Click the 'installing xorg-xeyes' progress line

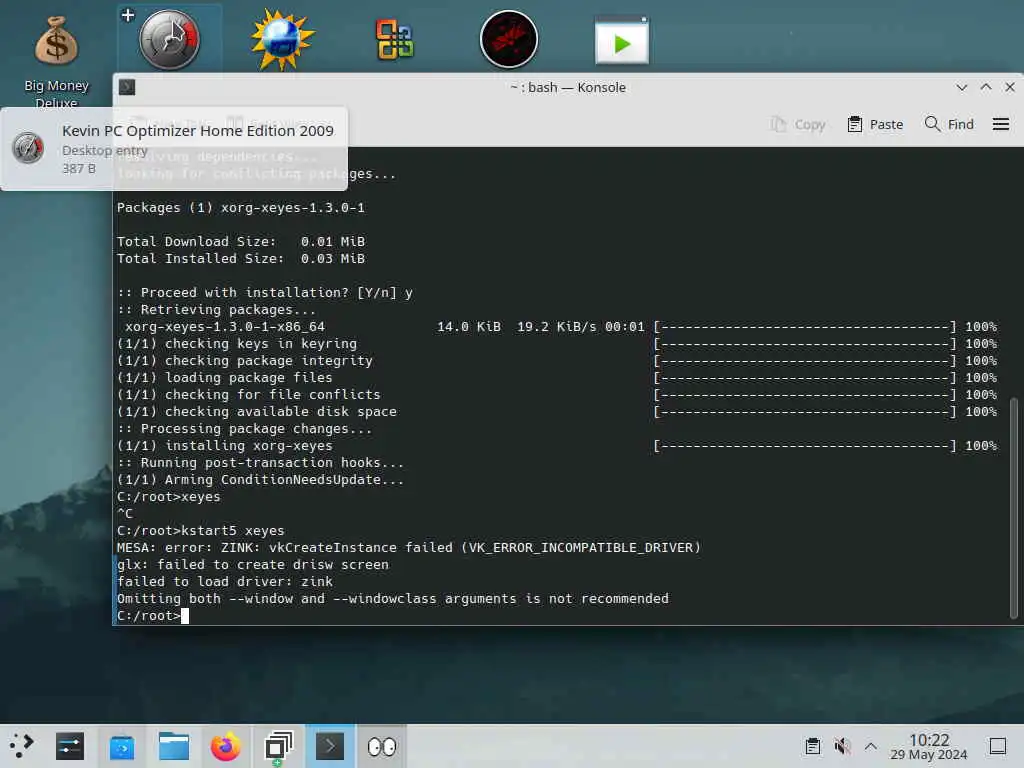coord(556,445)
